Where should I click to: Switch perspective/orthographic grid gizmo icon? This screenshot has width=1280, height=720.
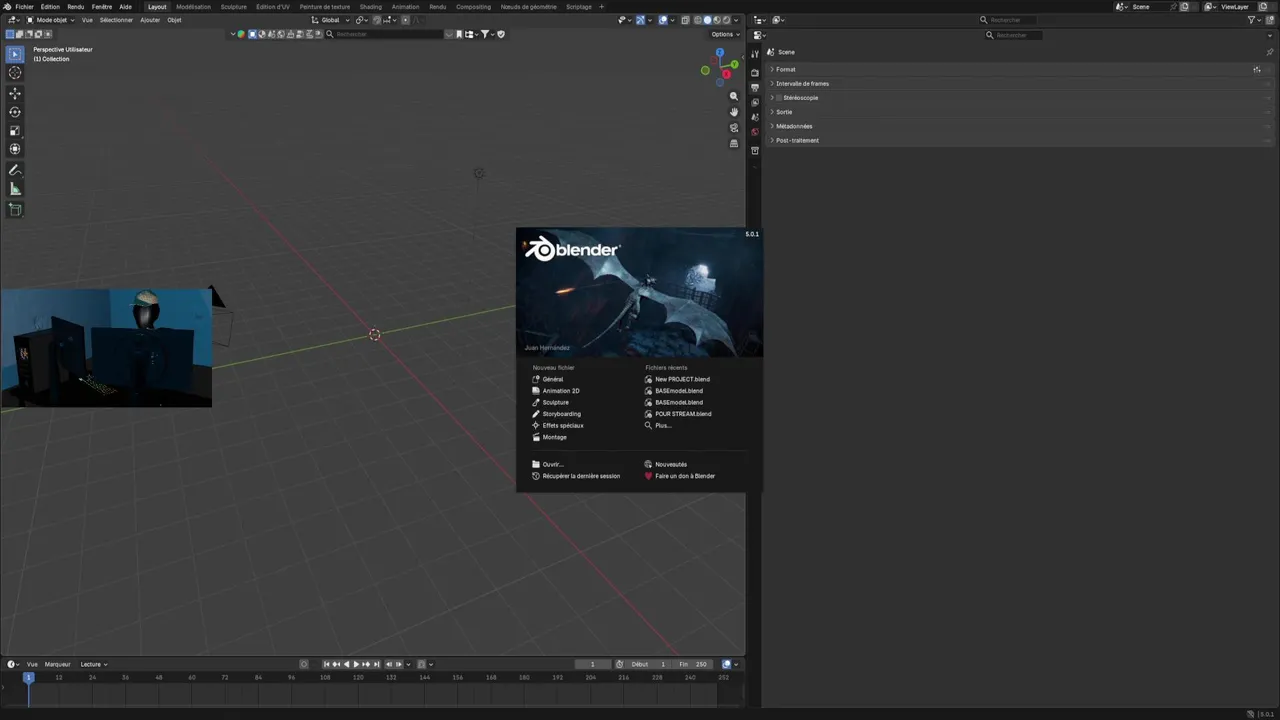[x=734, y=144]
